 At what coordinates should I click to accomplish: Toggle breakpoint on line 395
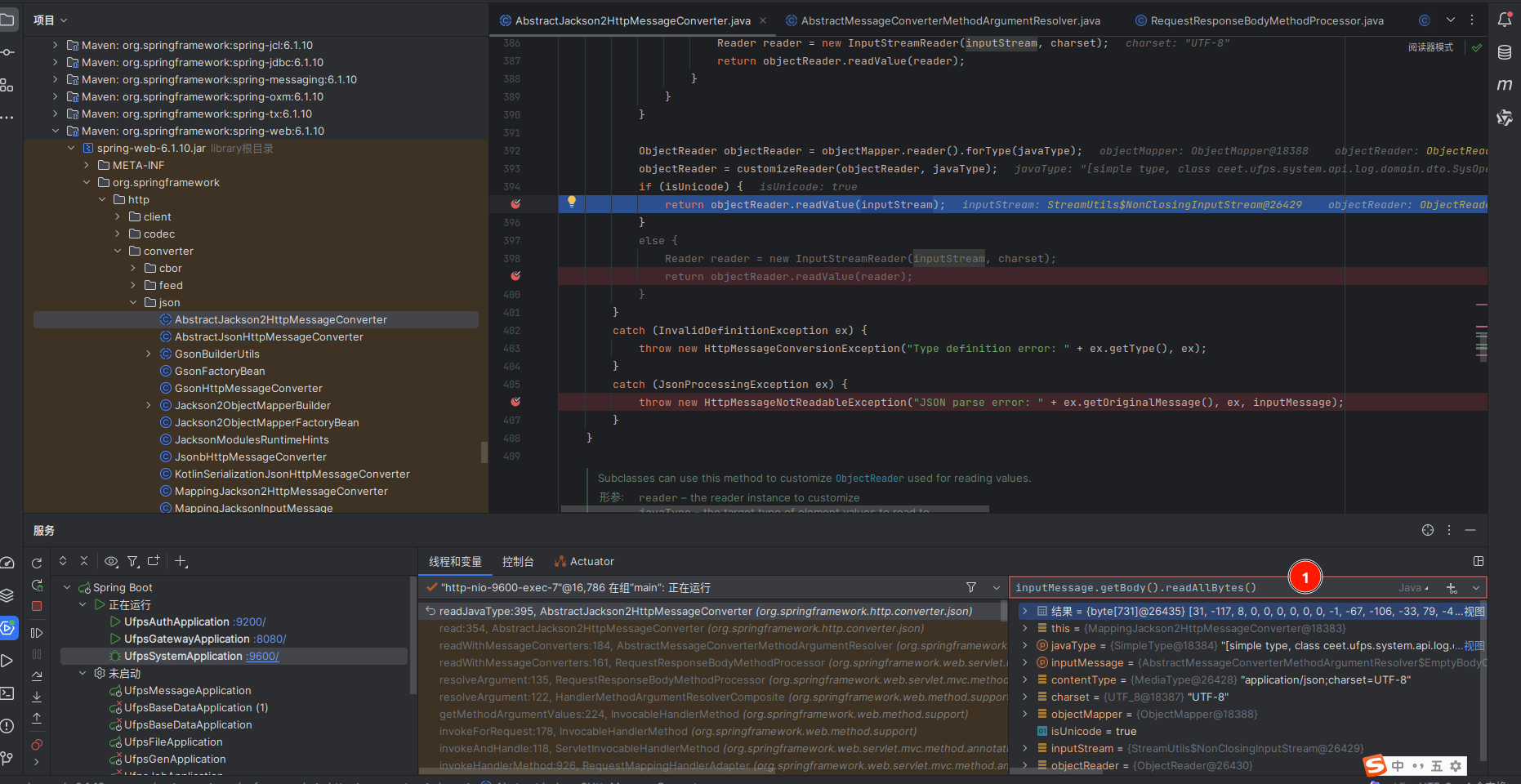tap(515, 204)
